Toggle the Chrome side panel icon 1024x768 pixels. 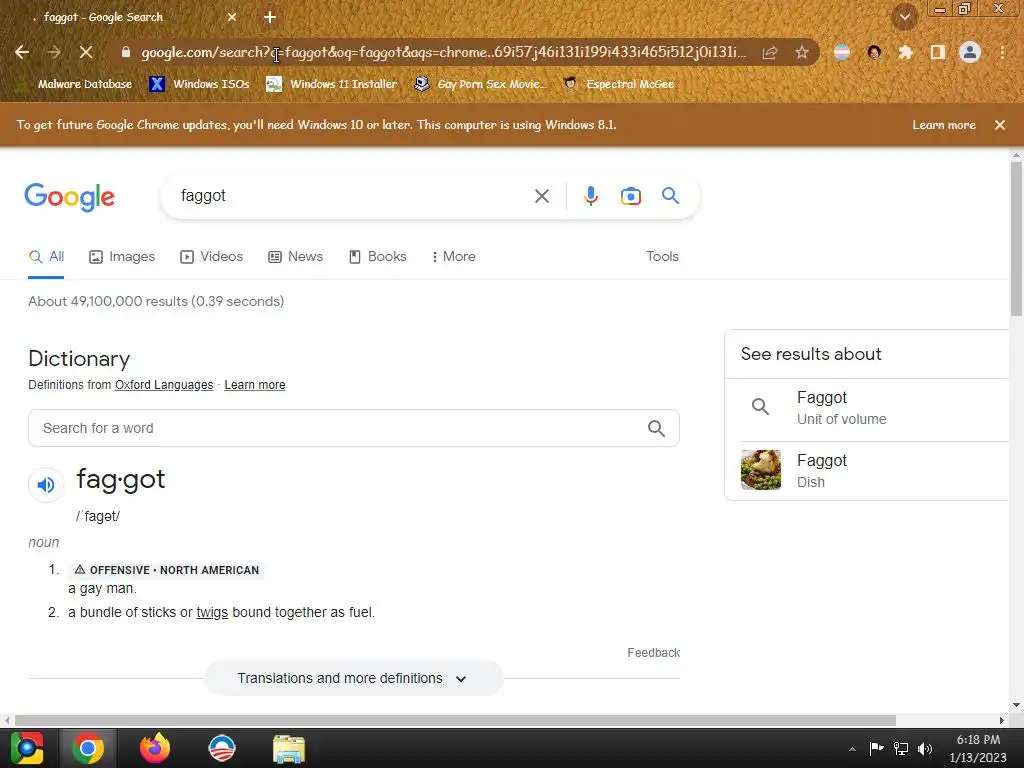pyautogui.click(x=938, y=52)
